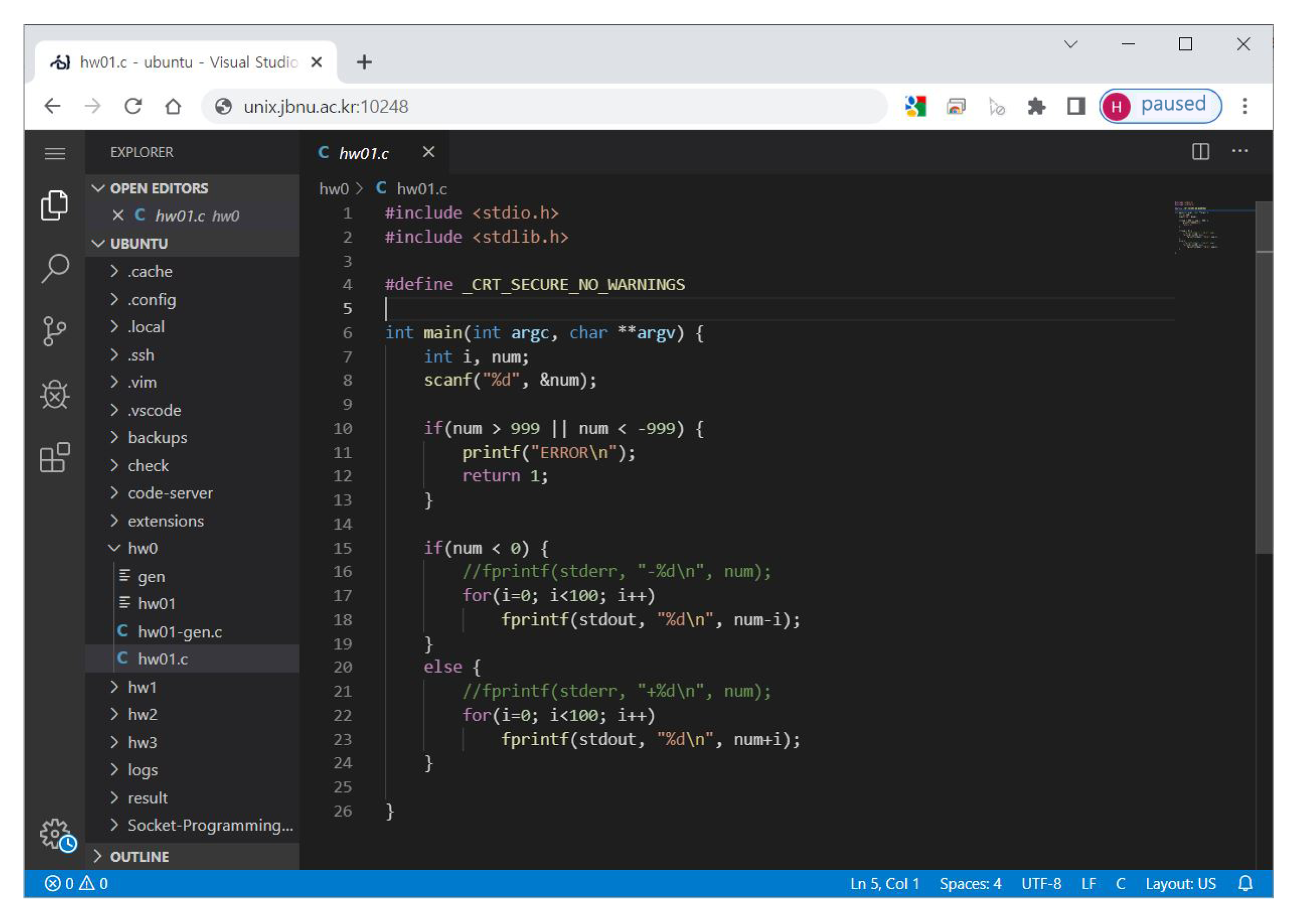
Task: Open the Extensions view icon
Action: tap(55, 458)
